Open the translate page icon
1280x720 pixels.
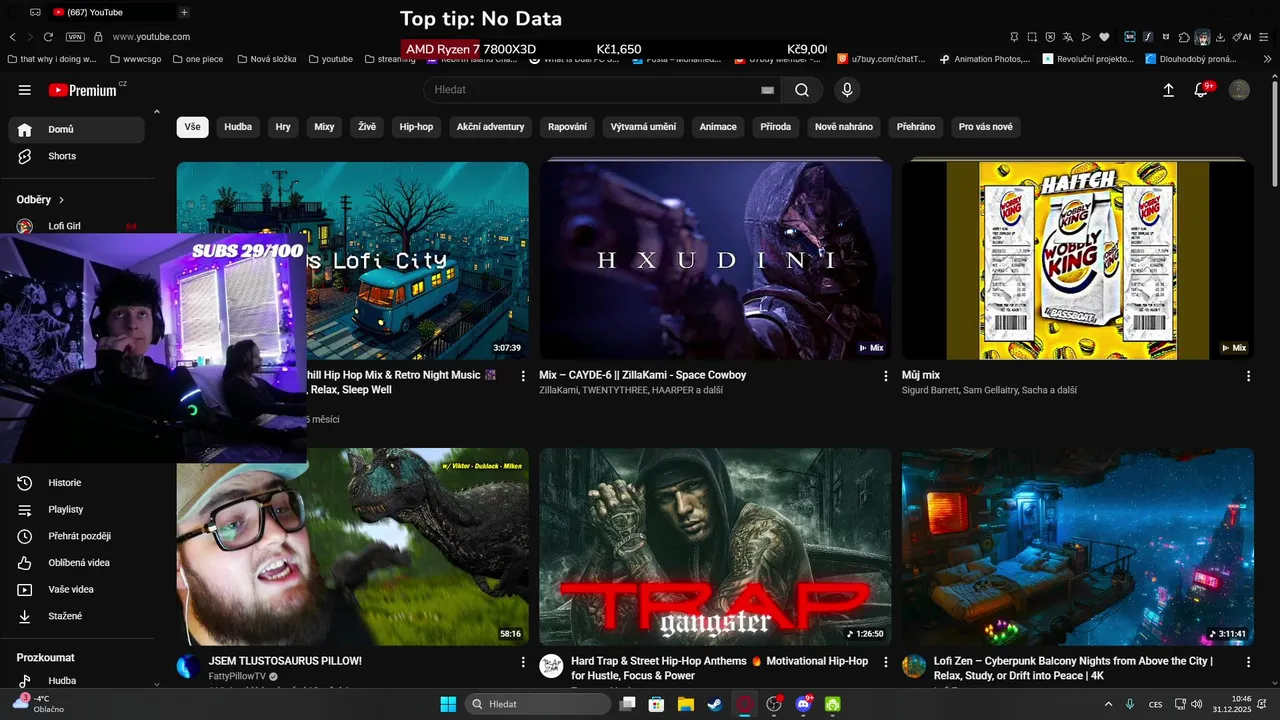(x=1068, y=37)
